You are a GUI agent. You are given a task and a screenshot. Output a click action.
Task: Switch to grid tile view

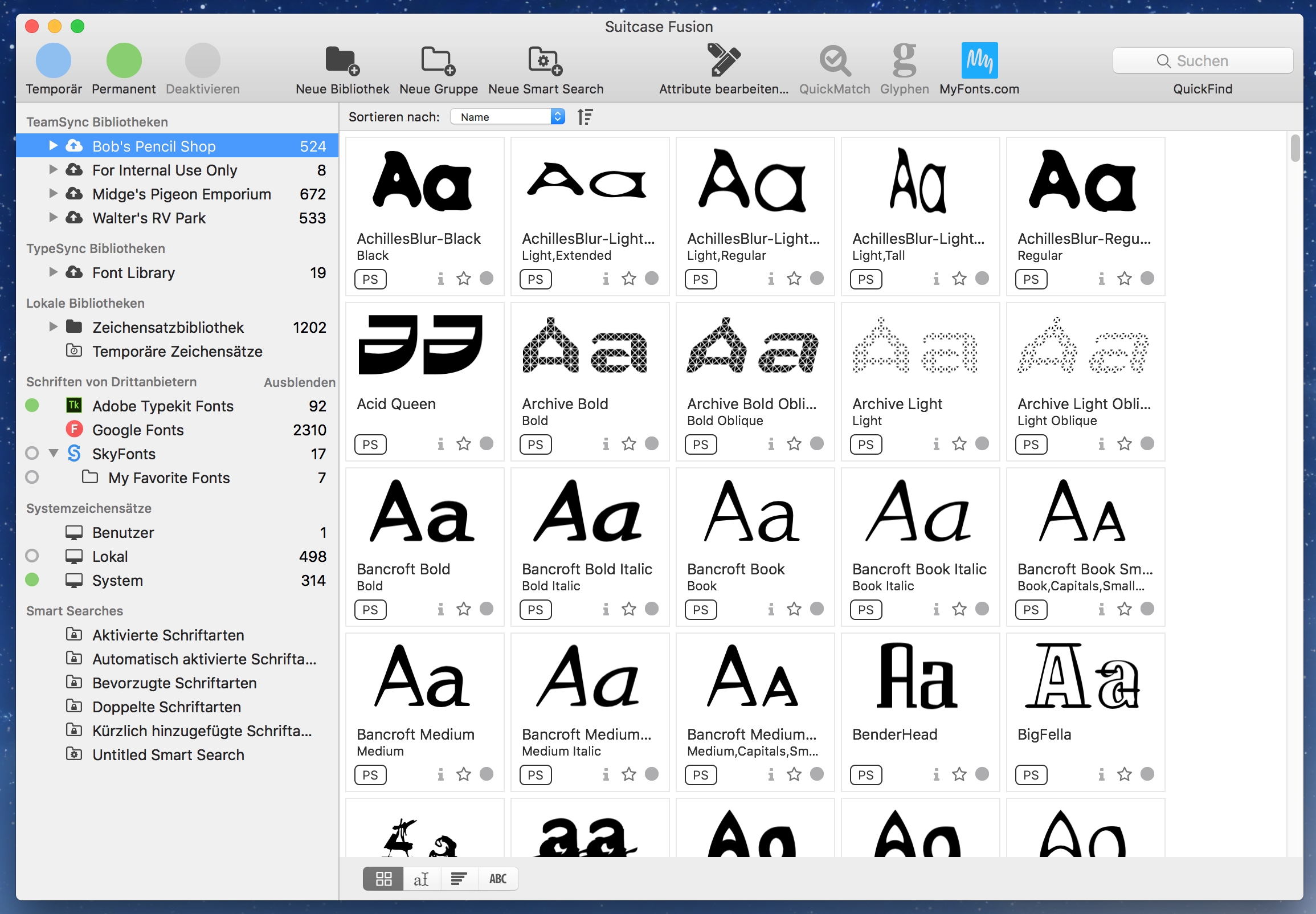pyautogui.click(x=383, y=879)
